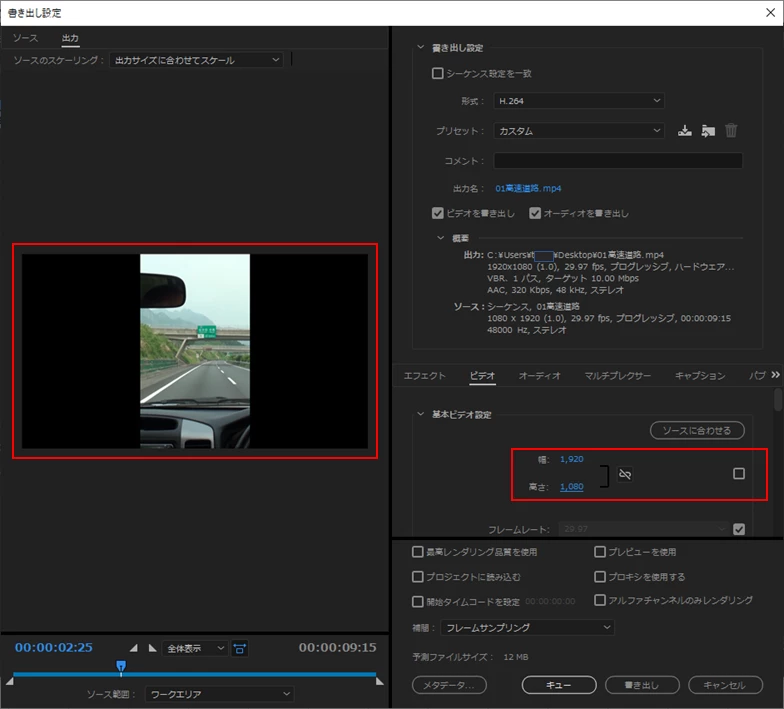Uncheck ビデオを書き出し checkbox

438,214
